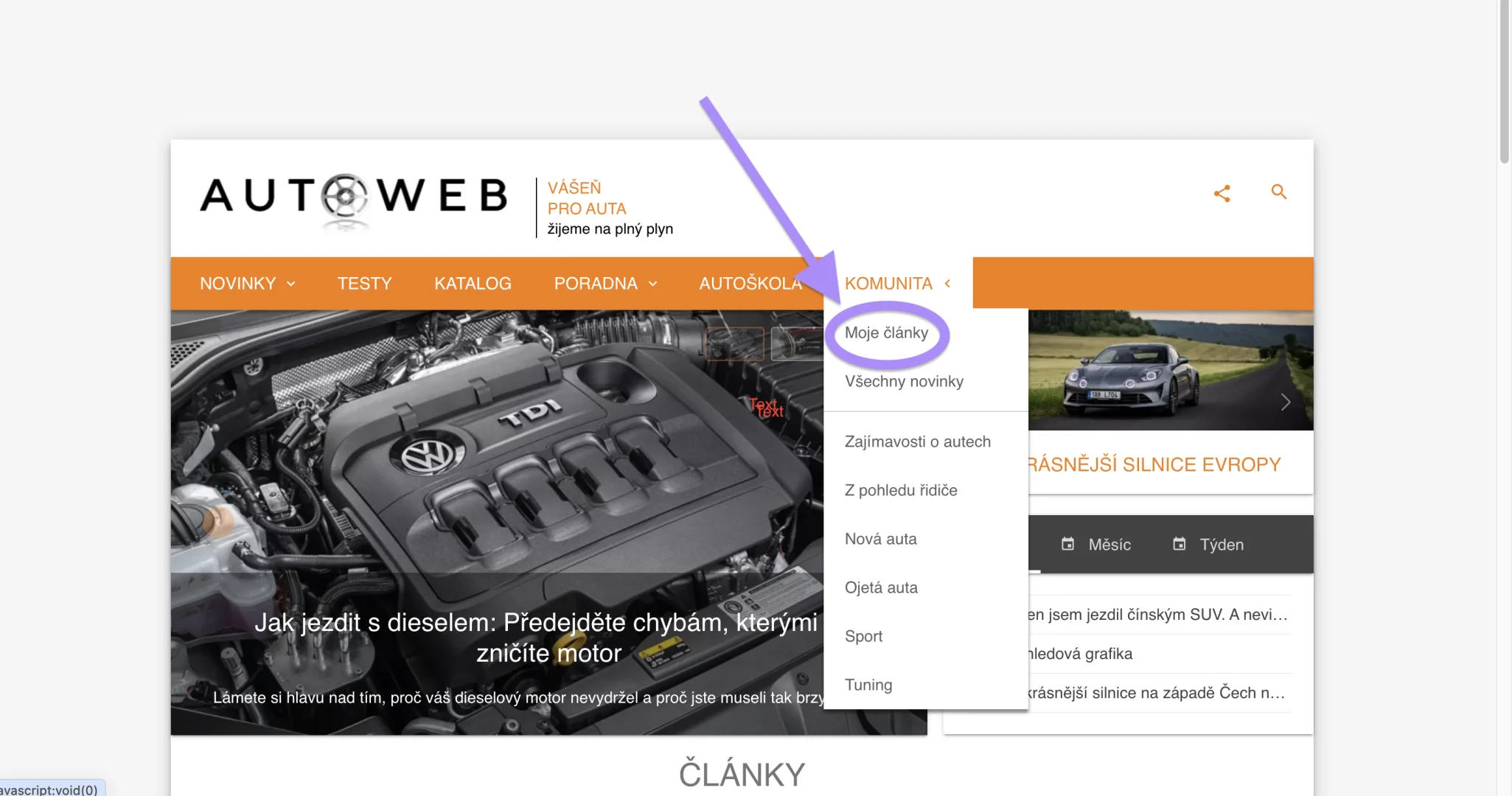This screenshot has width=1512, height=796.
Task: Open Moje články menu entry
Action: (886, 332)
